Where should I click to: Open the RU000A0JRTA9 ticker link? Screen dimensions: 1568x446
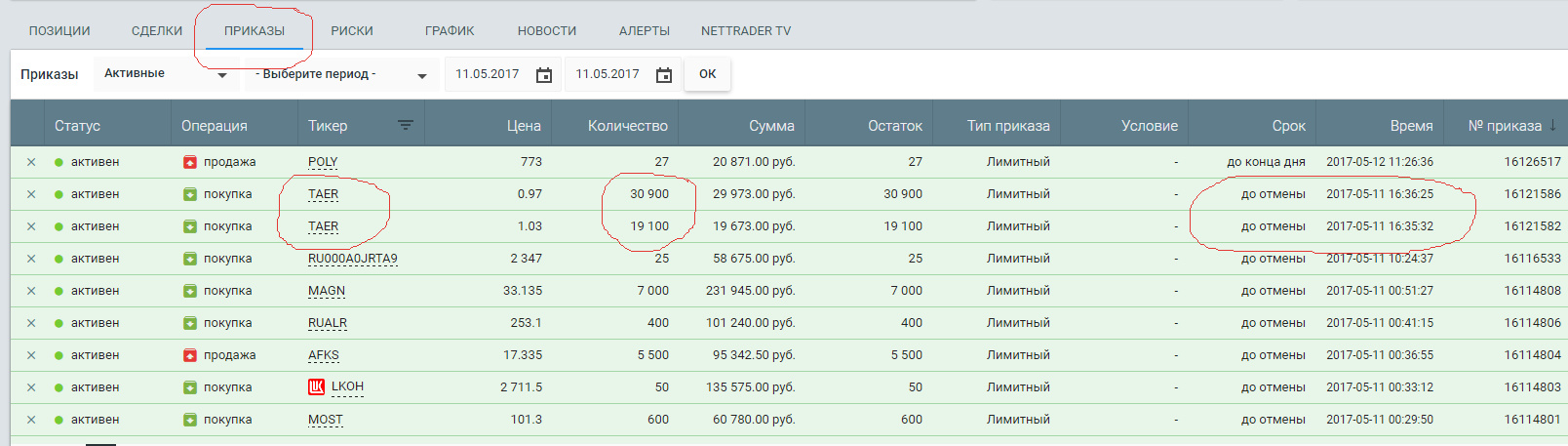pos(353,259)
